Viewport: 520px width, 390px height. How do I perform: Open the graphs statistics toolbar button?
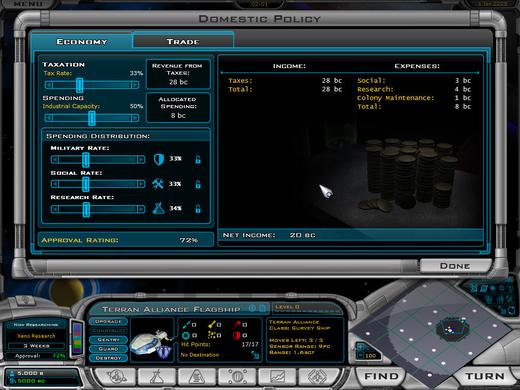277,377
